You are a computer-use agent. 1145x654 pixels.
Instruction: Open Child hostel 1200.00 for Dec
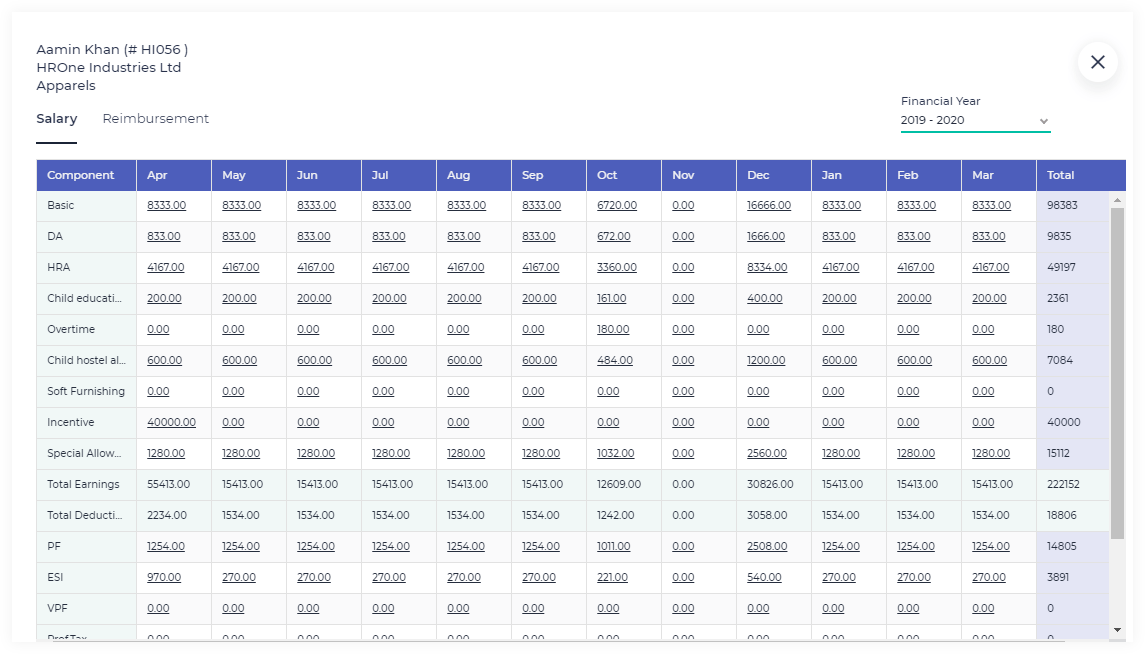point(766,361)
